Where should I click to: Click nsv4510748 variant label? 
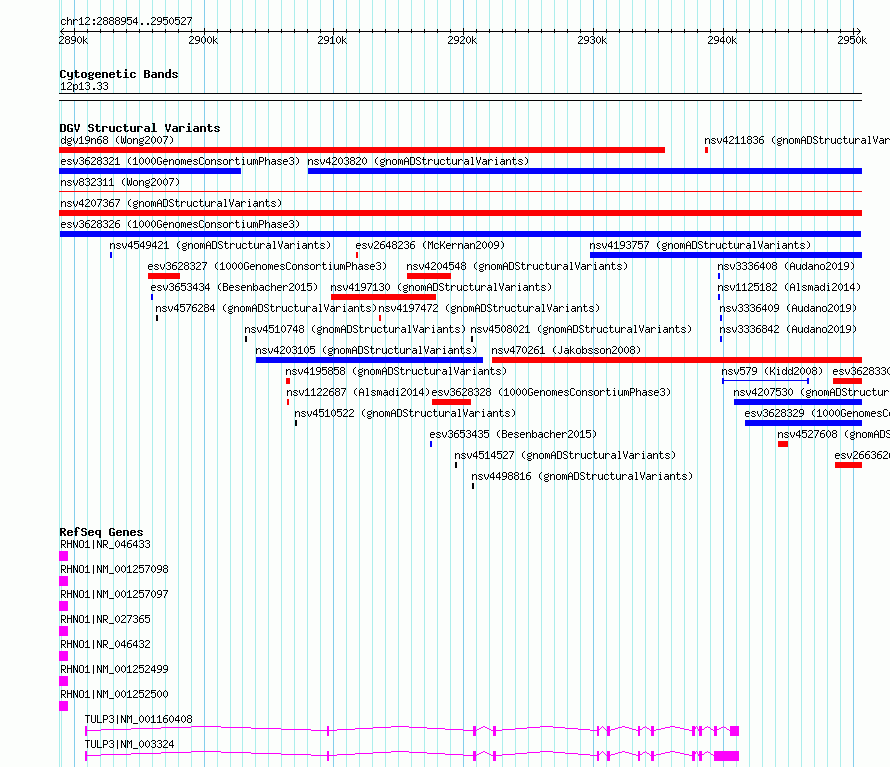(355, 329)
